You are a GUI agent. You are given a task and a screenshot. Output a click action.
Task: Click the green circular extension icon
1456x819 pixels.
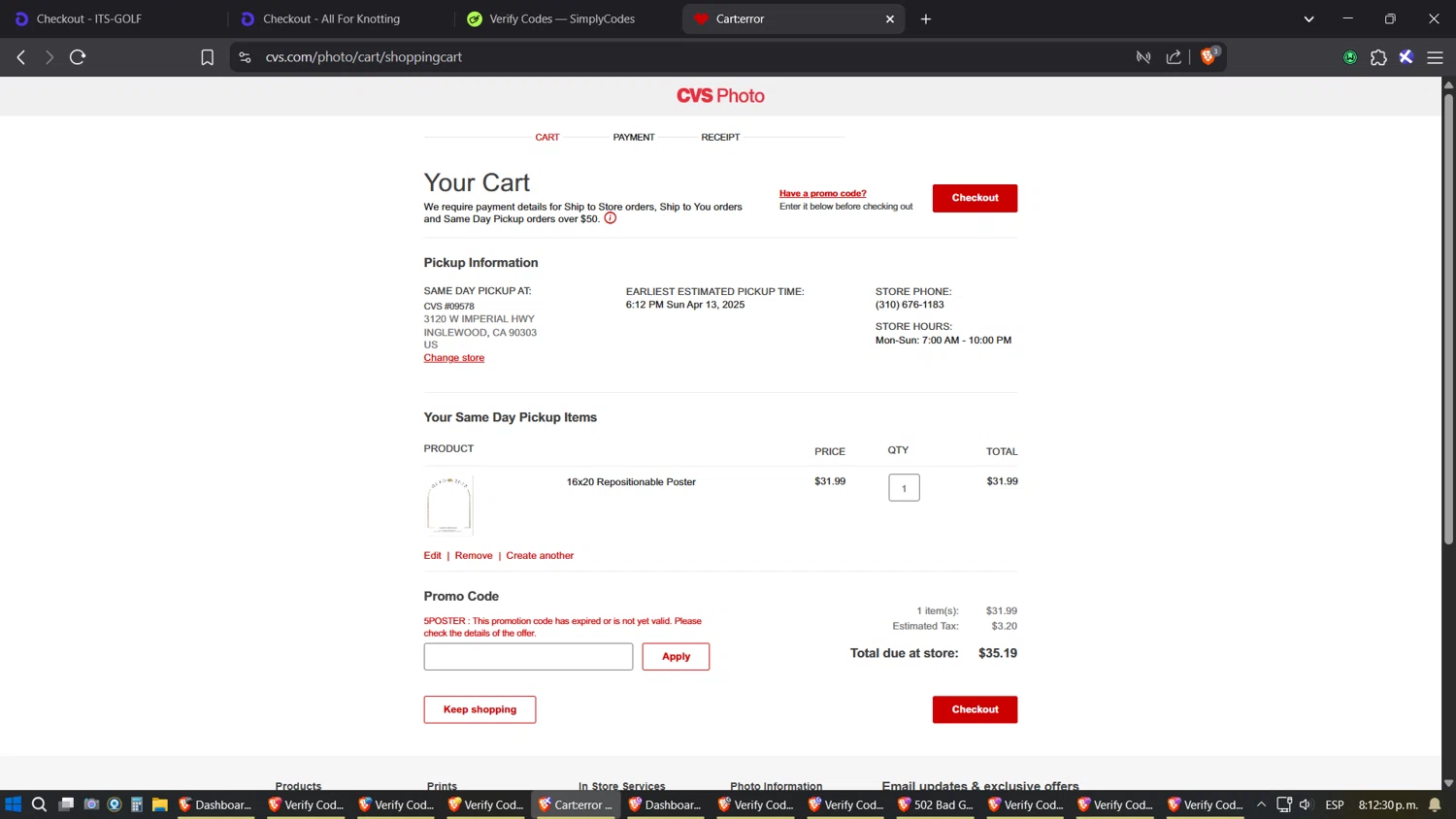point(1350,57)
